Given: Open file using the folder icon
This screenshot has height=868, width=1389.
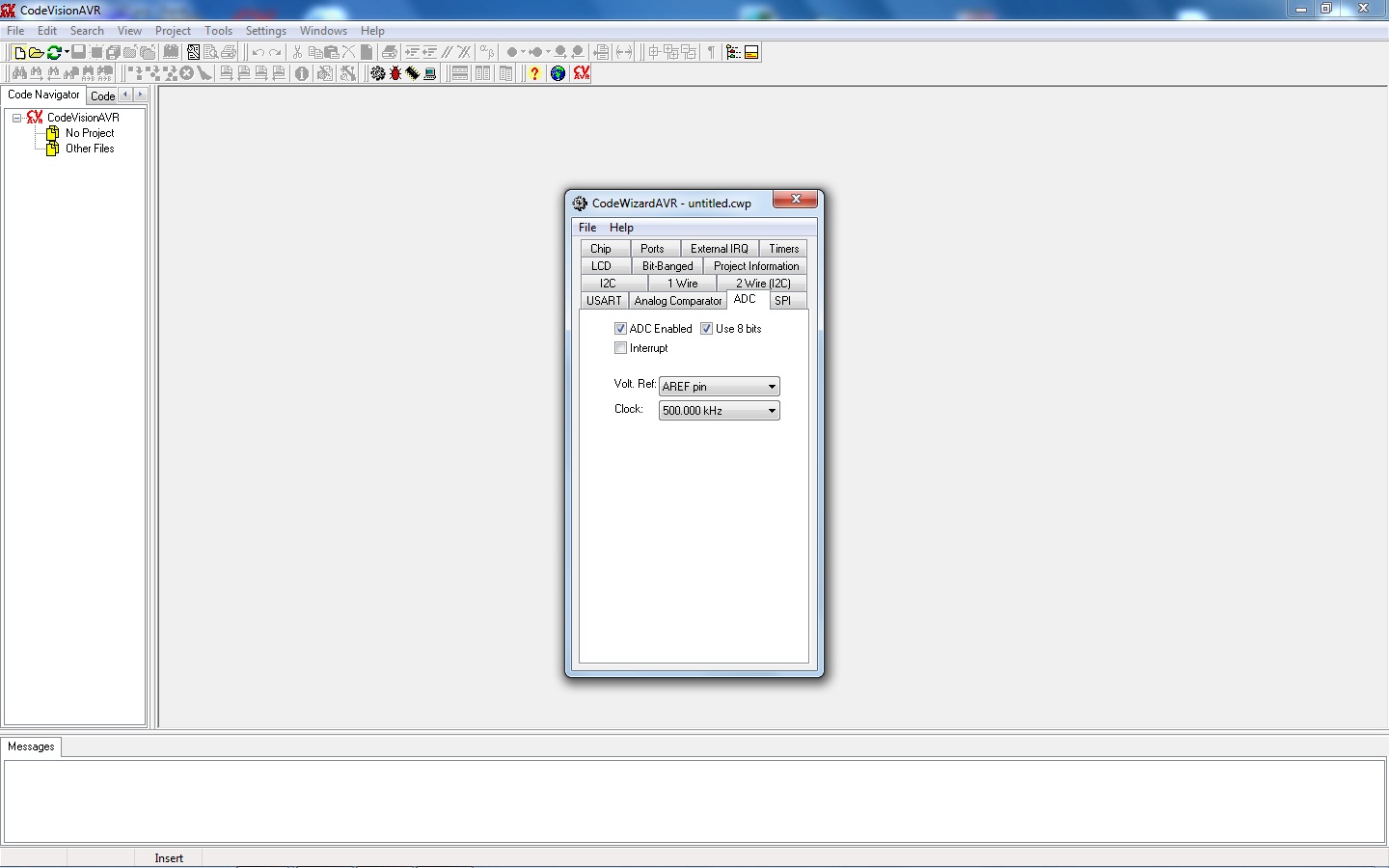Looking at the screenshot, I should pyautogui.click(x=36, y=52).
